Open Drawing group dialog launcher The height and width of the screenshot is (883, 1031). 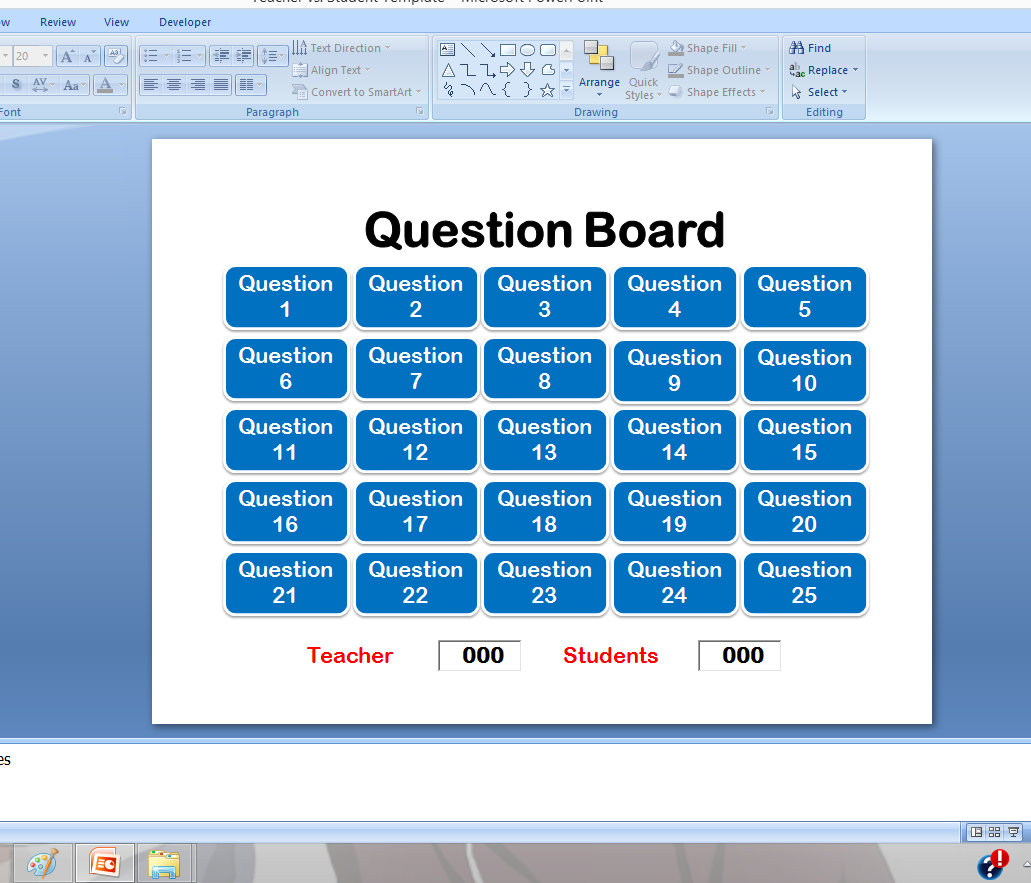click(x=769, y=112)
